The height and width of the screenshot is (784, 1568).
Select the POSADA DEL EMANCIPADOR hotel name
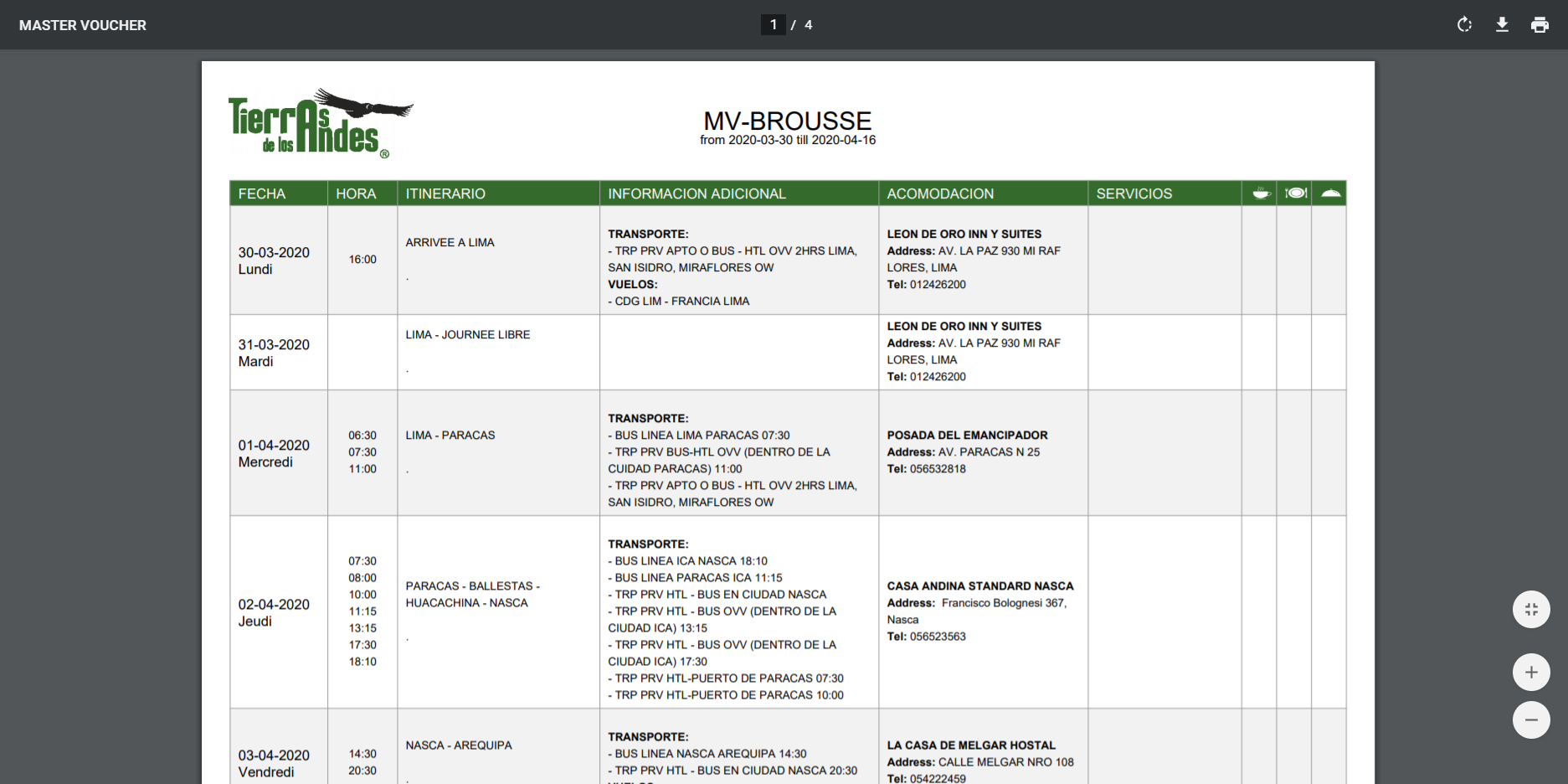[x=967, y=436]
